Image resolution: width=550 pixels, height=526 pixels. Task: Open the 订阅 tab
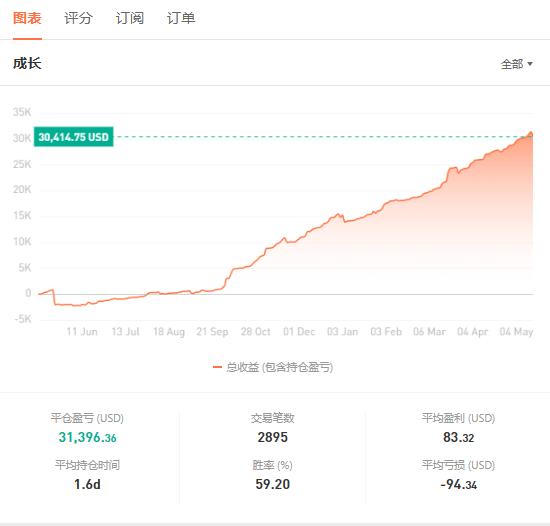pos(130,18)
